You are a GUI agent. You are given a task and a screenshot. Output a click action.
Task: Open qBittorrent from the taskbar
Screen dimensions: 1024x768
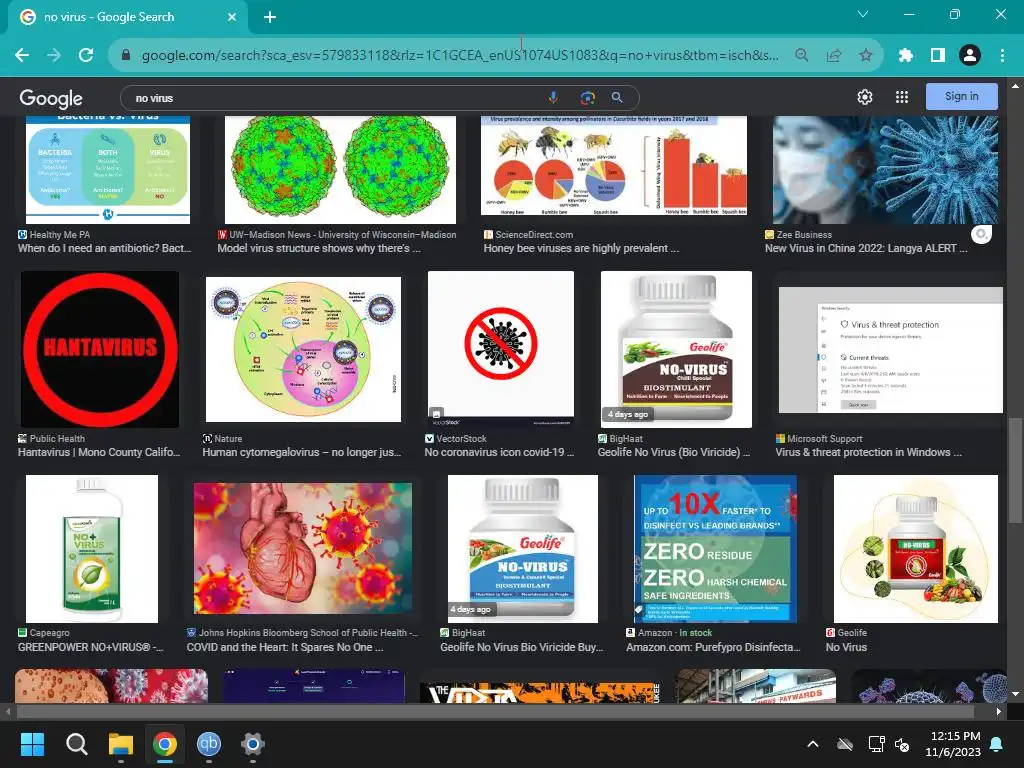[209, 744]
